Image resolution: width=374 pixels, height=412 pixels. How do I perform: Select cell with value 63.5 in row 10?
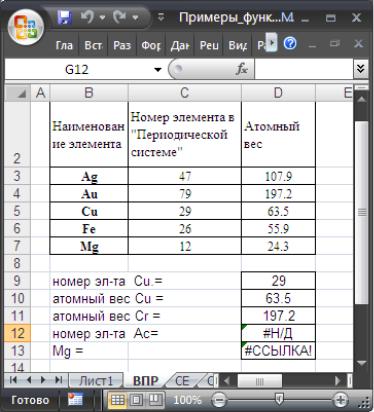point(278,298)
